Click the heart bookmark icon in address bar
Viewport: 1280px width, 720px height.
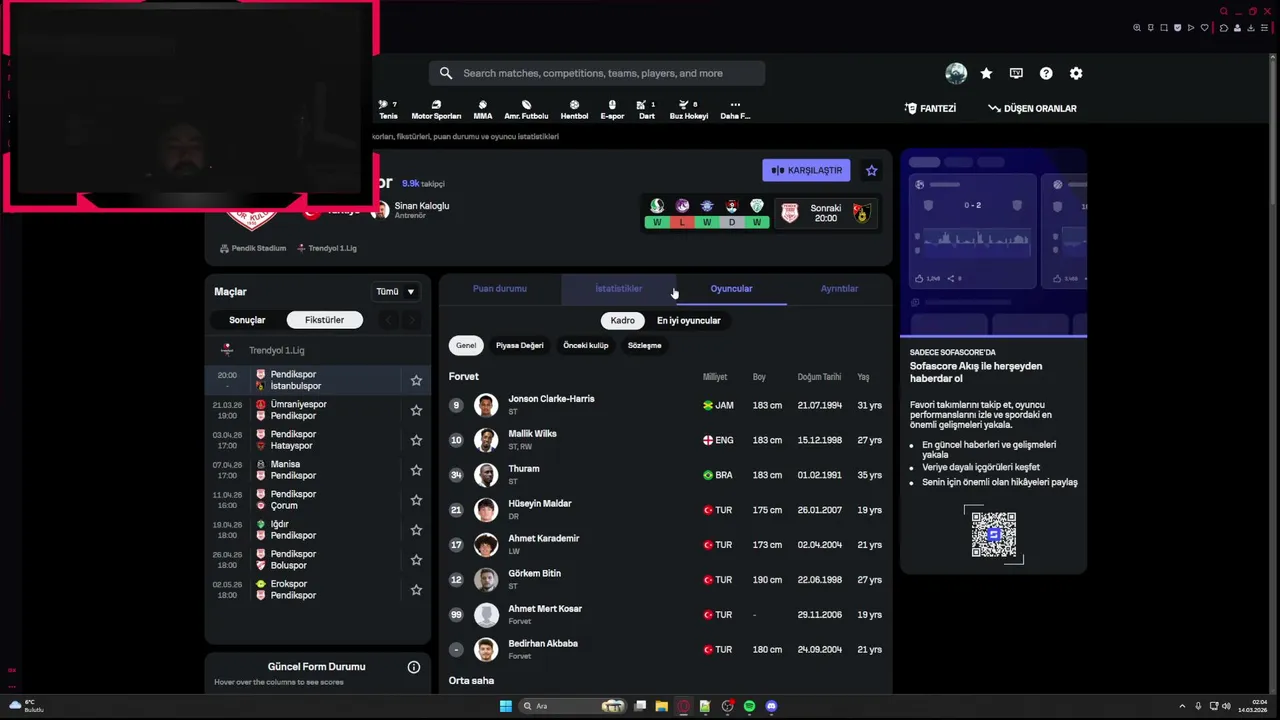click(1205, 28)
